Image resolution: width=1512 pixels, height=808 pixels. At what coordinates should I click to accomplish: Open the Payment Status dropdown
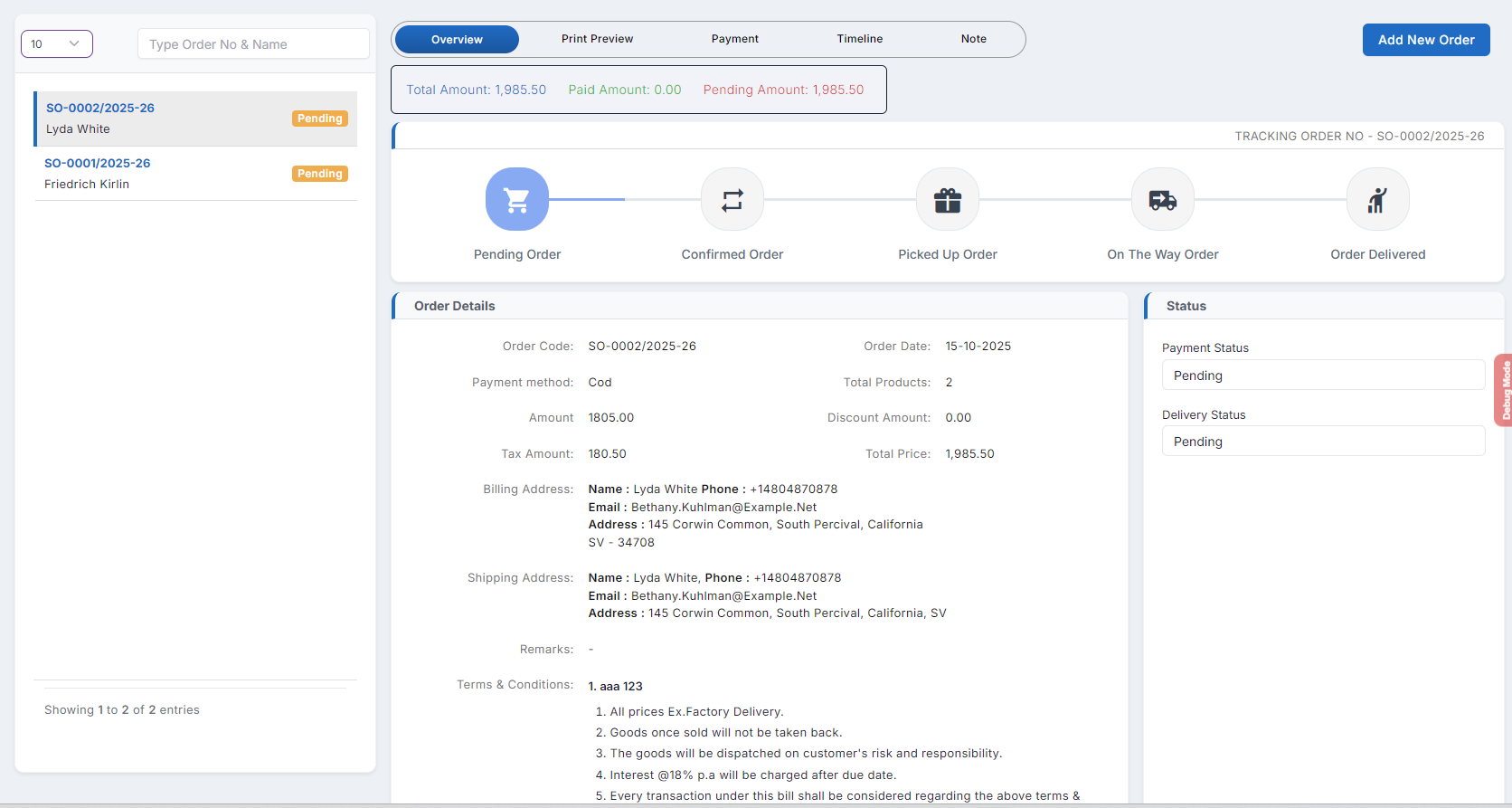1322,375
